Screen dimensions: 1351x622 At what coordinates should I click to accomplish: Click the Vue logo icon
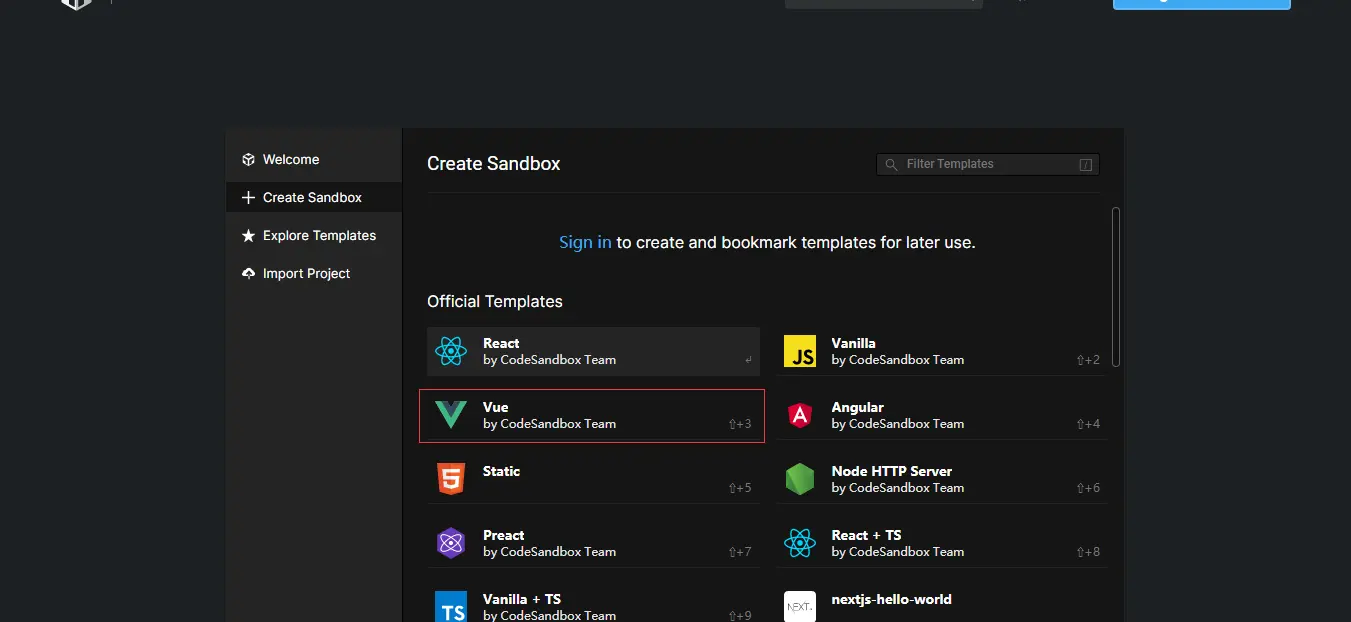pyautogui.click(x=451, y=415)
